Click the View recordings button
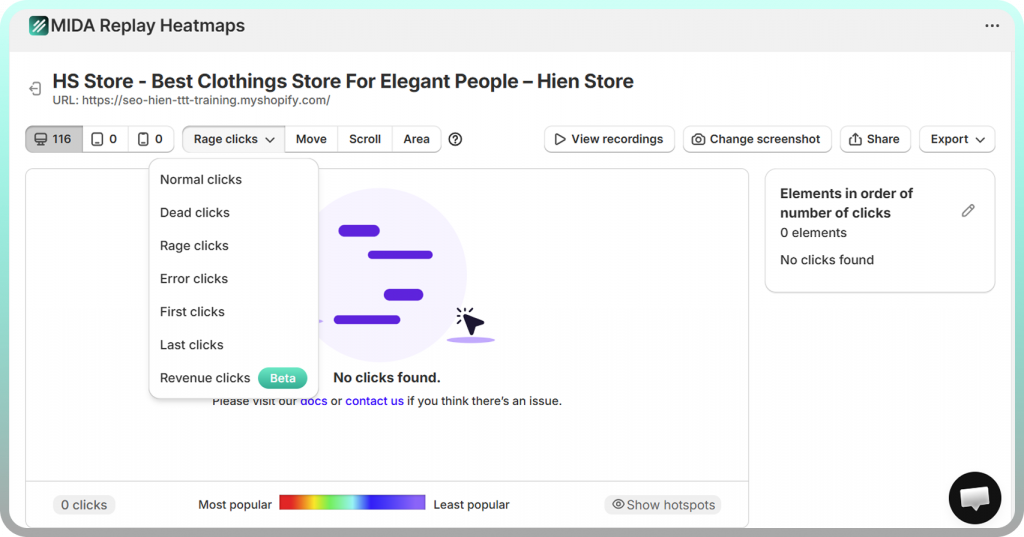1024x537 pixels. pos(608,139)
